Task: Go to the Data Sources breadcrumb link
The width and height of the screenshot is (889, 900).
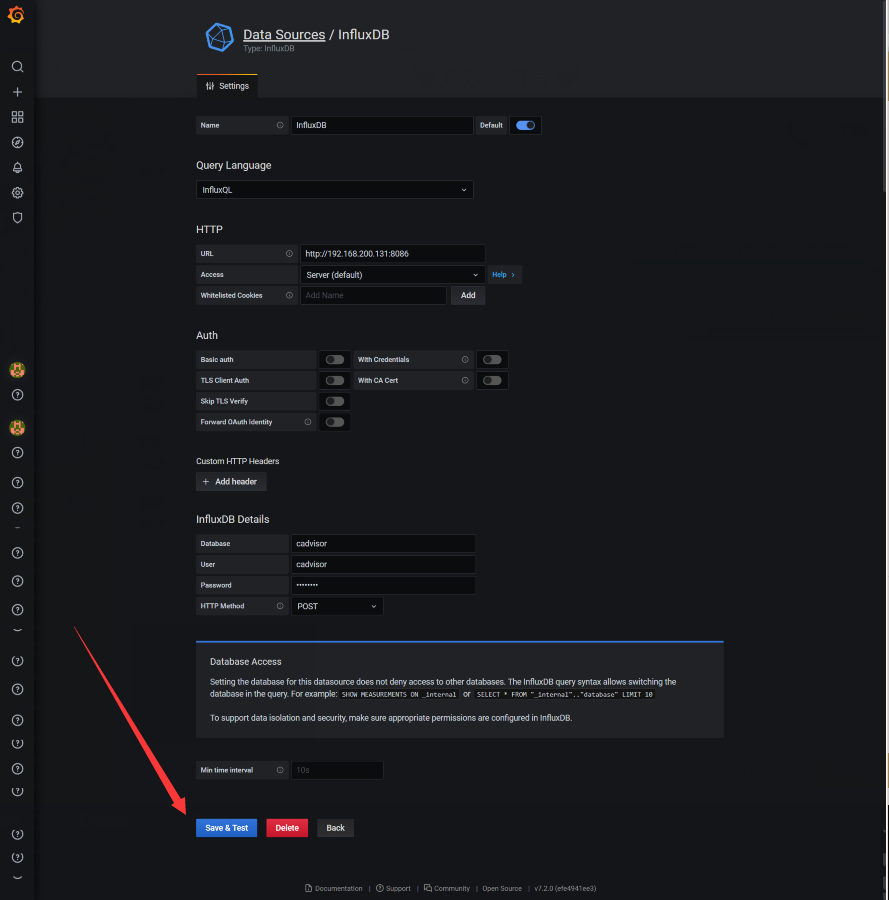Action: pyautogui.click(x=284, y=35)
